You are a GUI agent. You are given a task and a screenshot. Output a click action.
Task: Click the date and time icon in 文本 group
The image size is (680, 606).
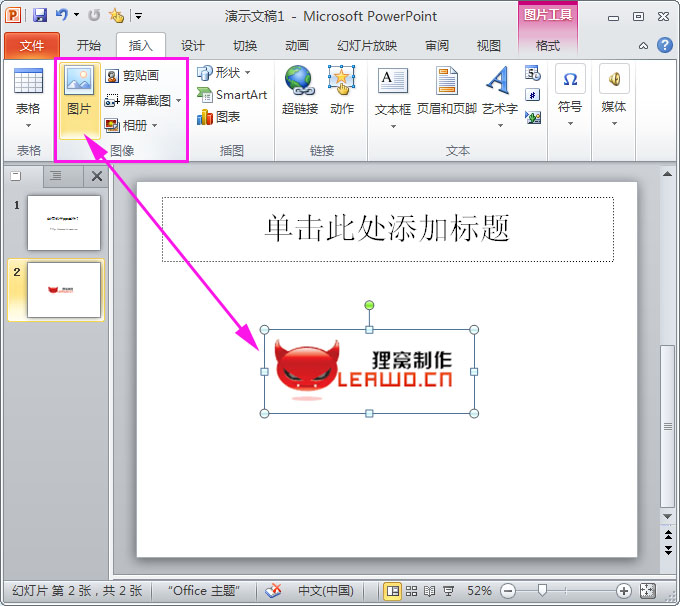tap(533, 72)
